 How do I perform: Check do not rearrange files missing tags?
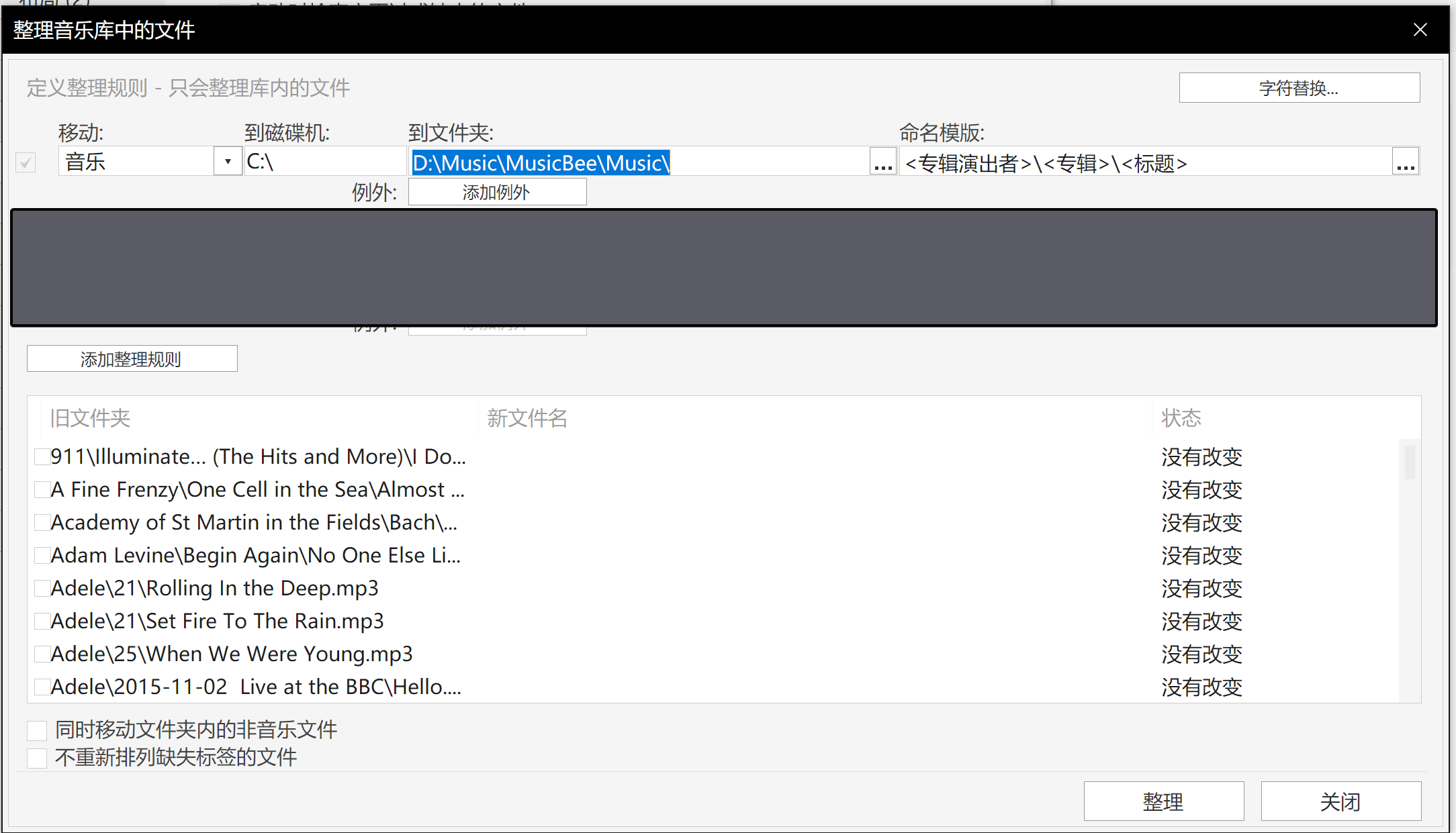coord(37,758)
